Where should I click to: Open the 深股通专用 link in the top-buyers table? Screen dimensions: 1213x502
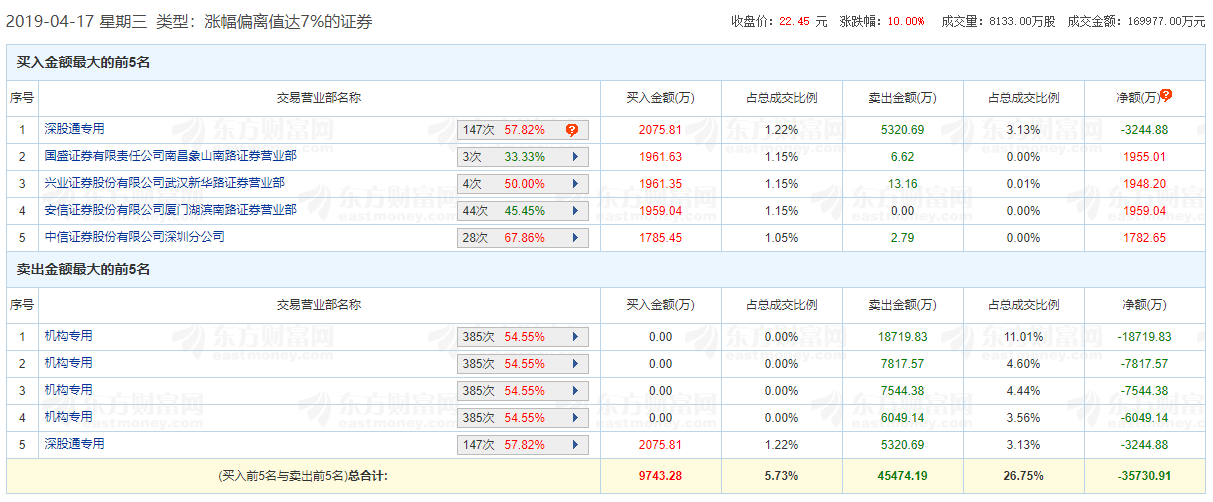pyautogui.click(x=74, y=129)
